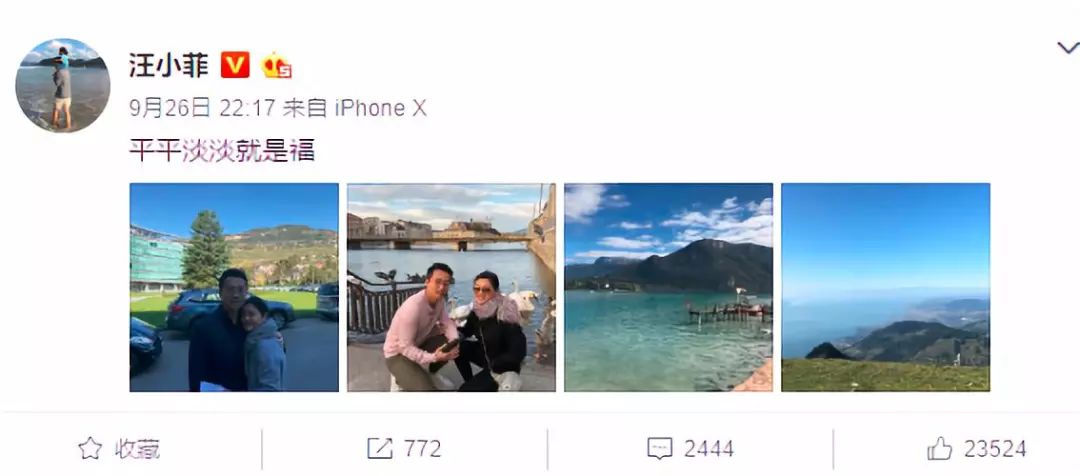Click the 收藏 bookmark label
Image resolution: width=1080 pixels, height=476 pixels.
coord(138,449)
